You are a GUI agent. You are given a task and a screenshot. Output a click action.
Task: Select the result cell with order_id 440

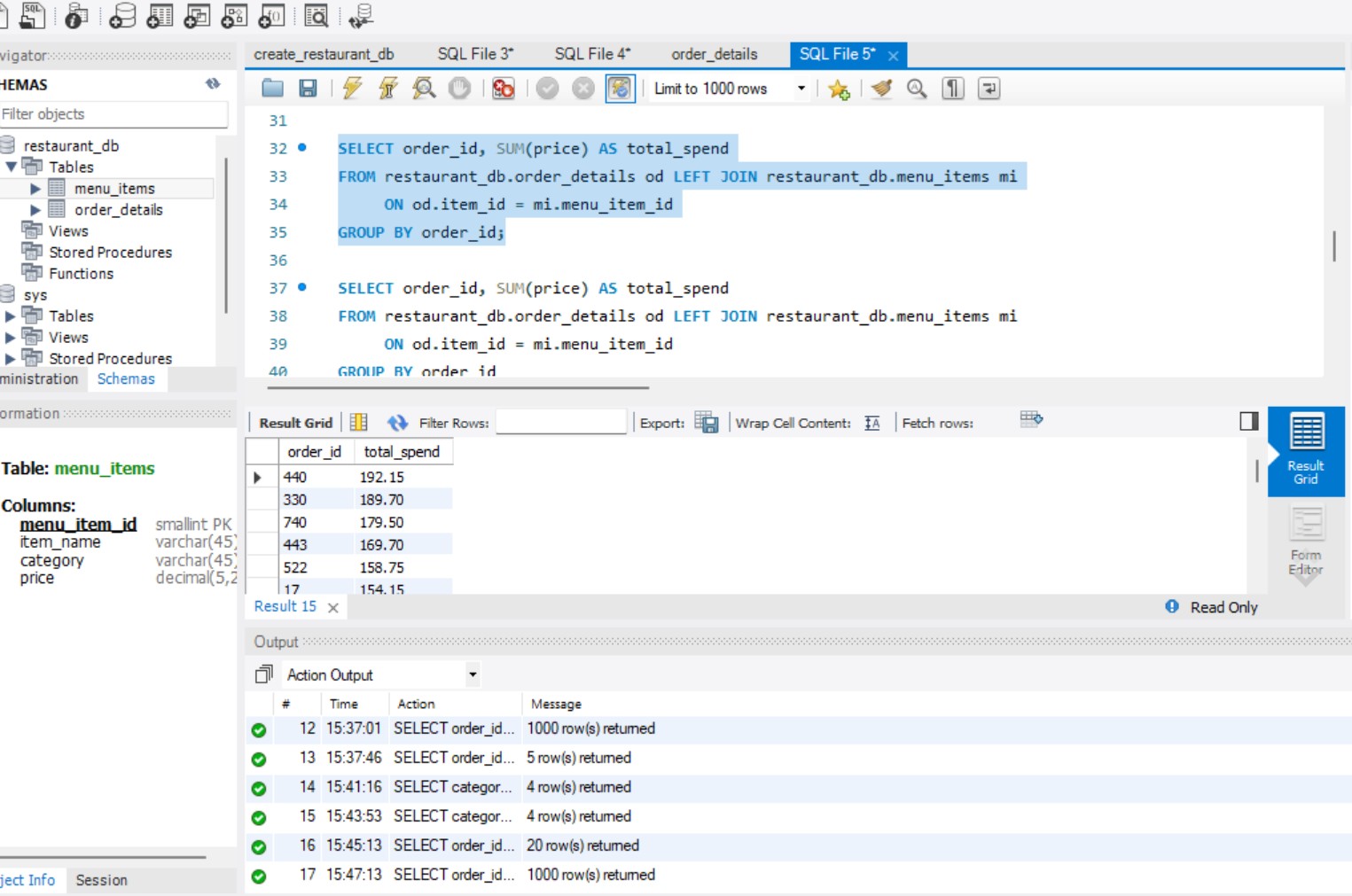[x=317, y=477]
